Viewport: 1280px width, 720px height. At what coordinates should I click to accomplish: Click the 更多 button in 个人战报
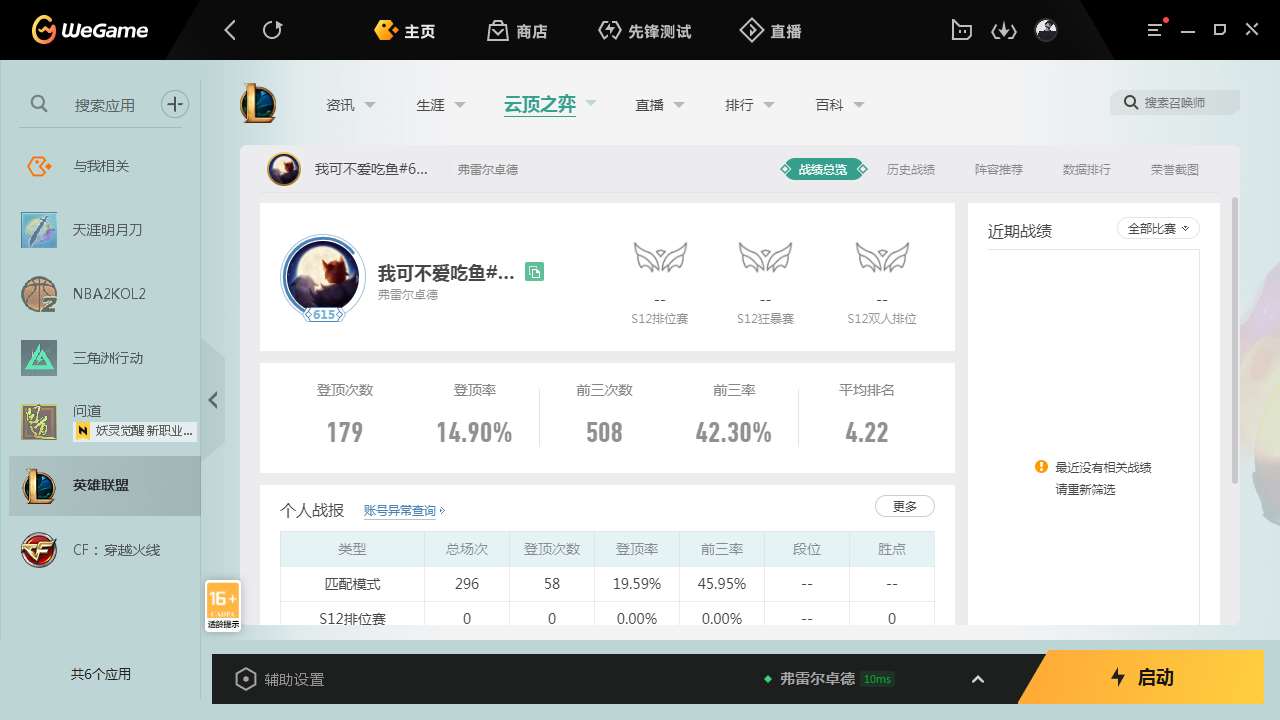(x=904, y=507)
